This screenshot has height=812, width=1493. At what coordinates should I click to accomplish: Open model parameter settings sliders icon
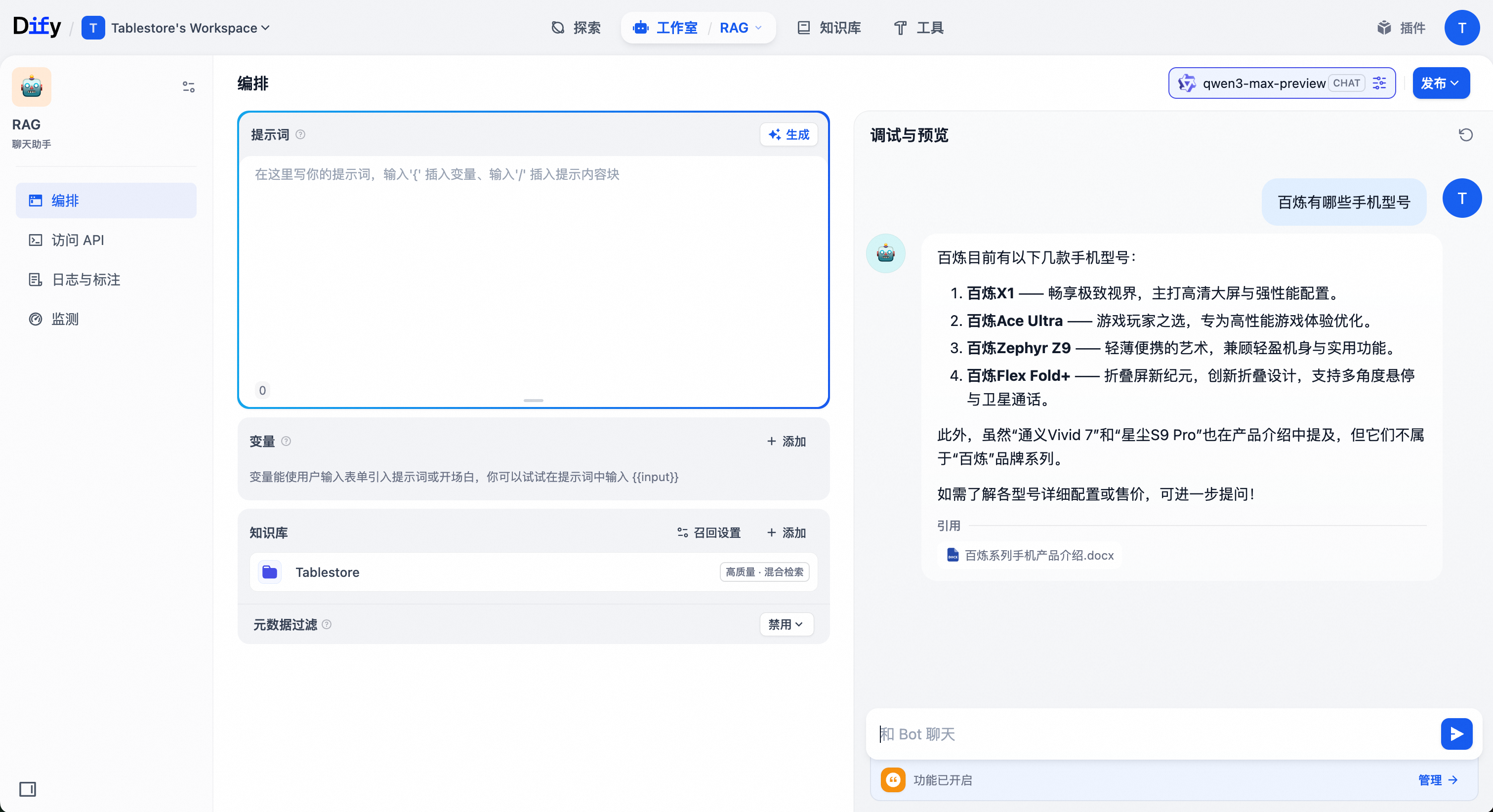(x=1379, y=83)
